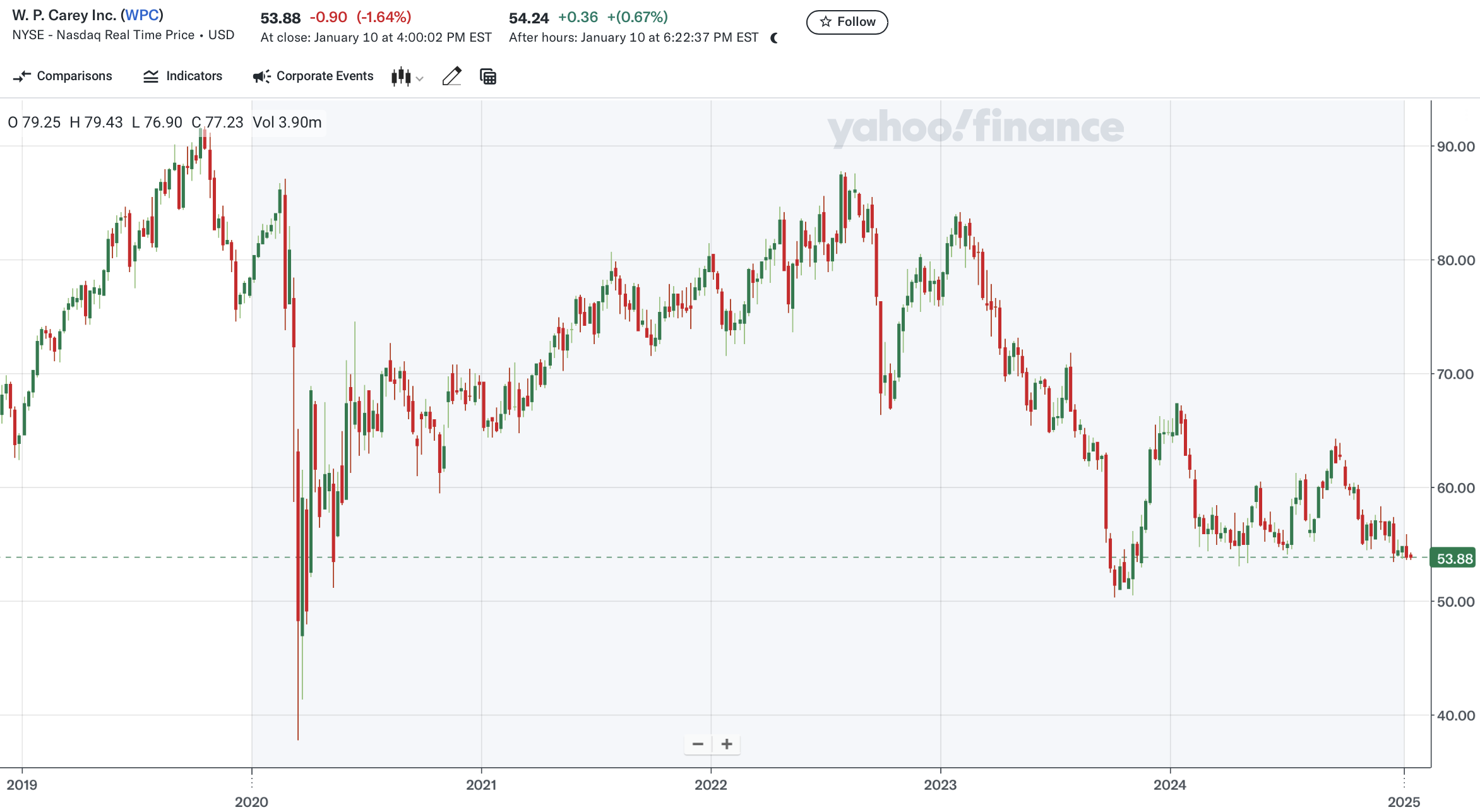Click the O 79.25 open value

click(34, 122)
